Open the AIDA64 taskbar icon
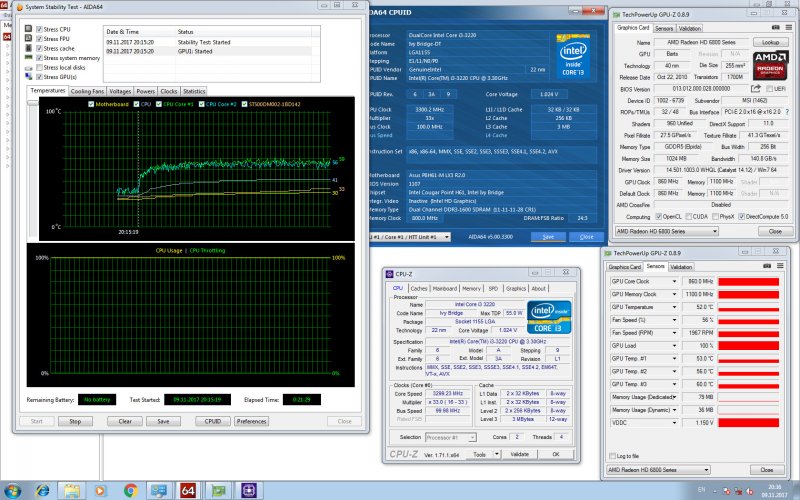 (x=187, y=491)
